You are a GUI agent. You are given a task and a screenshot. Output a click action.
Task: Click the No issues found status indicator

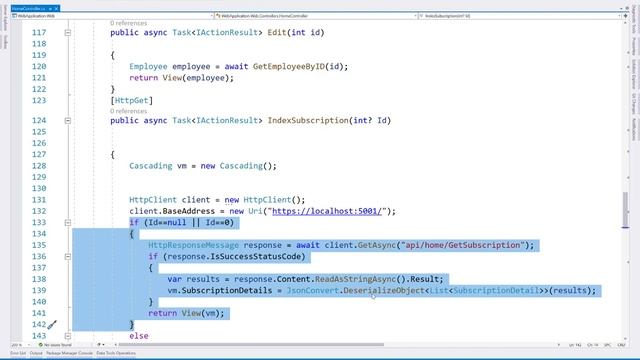coord(55,345)
